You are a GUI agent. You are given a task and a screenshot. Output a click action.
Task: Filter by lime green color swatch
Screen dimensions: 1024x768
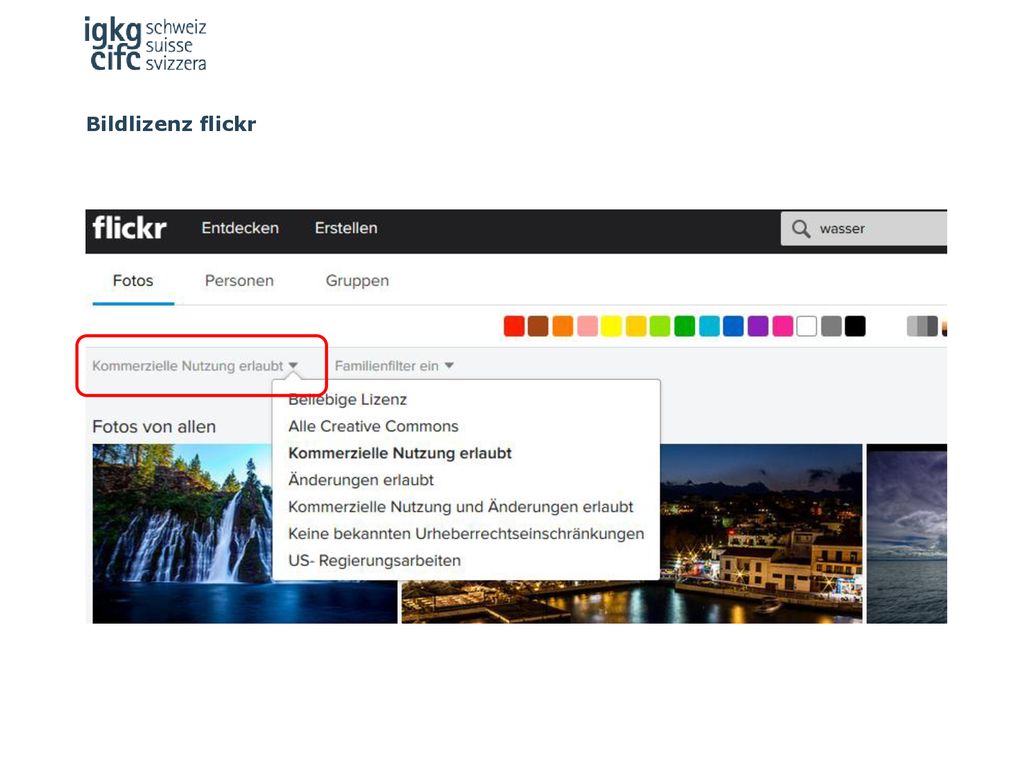tap(660, 326)
